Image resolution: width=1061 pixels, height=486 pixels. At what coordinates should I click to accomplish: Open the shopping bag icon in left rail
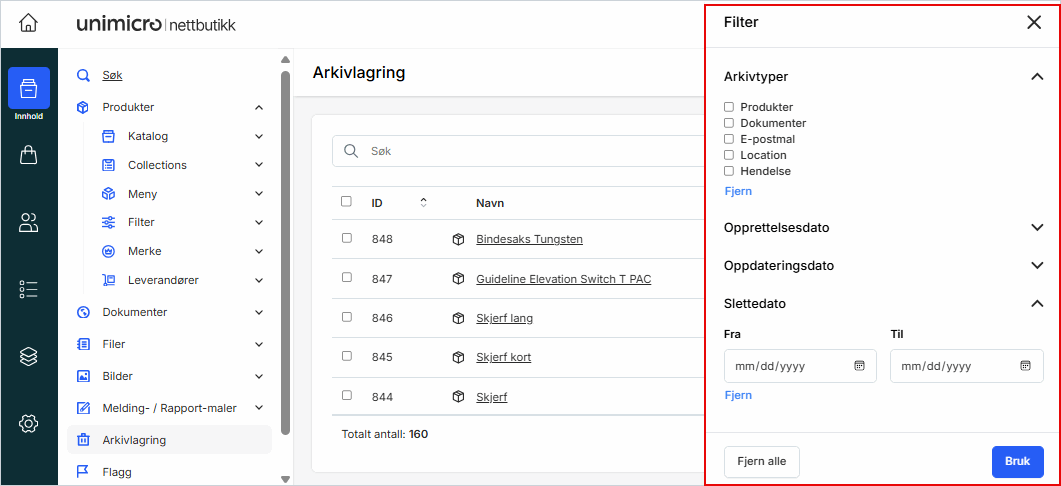pyautogui.click(x=29, y=155)
